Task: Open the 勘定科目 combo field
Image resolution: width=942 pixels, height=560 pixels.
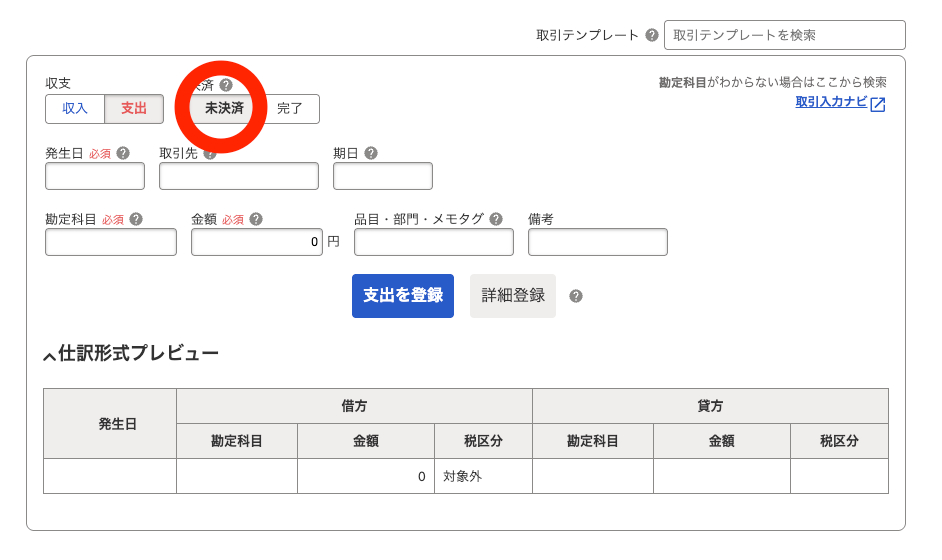Action: pos(111,242)
